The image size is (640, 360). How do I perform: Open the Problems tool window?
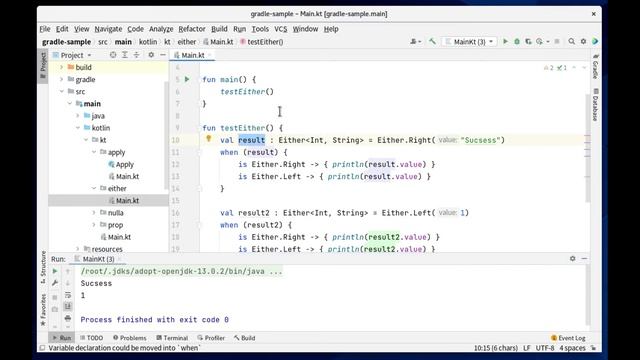pos(129,338)
